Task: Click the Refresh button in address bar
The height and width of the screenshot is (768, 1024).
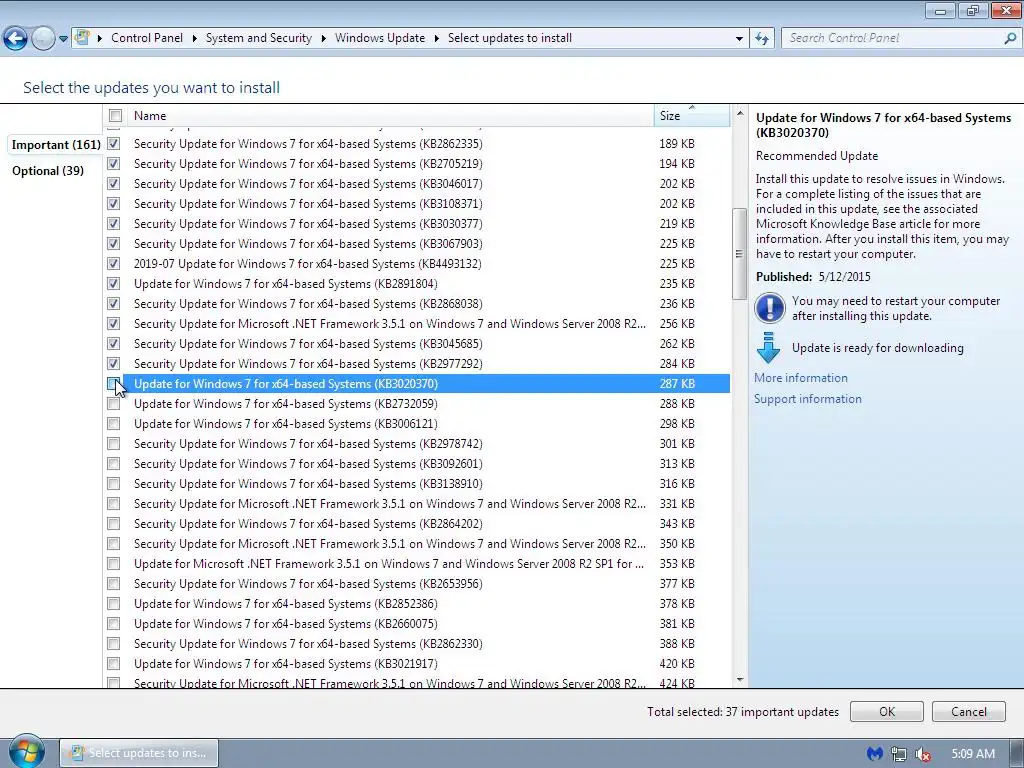Action: click(x=761, y=39)
